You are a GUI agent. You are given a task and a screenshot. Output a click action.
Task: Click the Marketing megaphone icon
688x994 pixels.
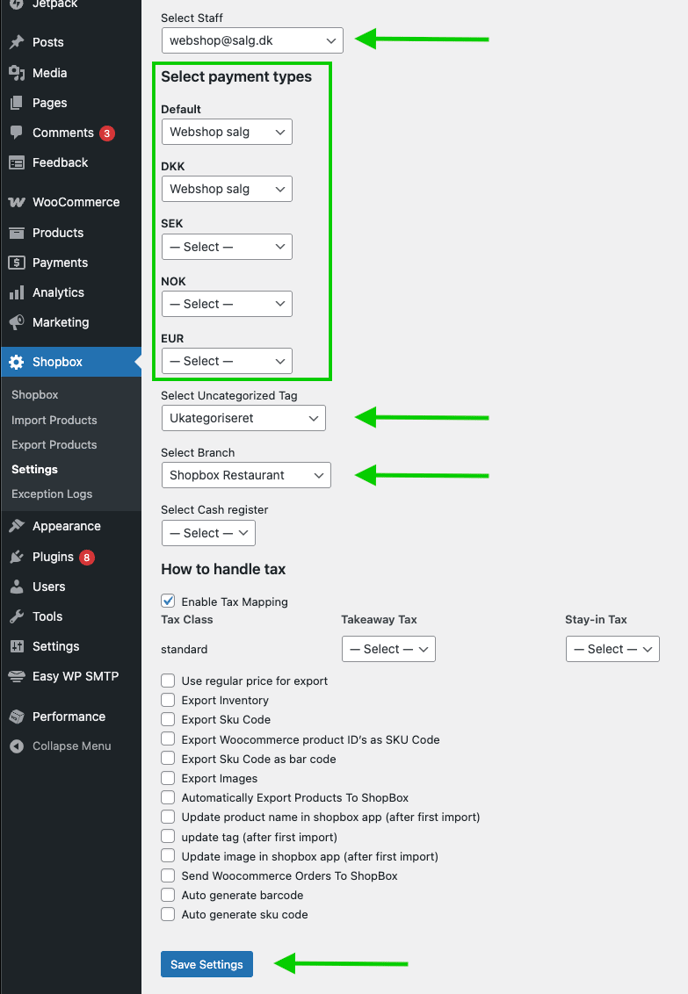(x=16, y=323)
